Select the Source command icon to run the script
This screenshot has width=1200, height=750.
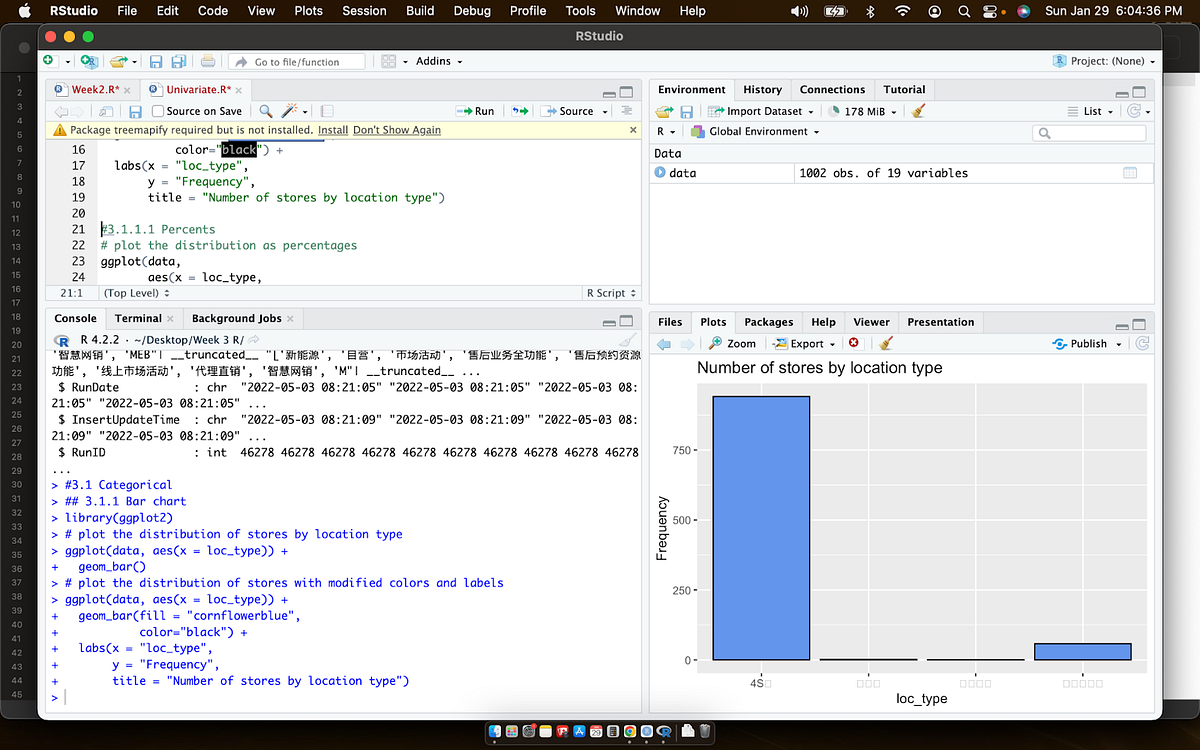pos(570,111)
